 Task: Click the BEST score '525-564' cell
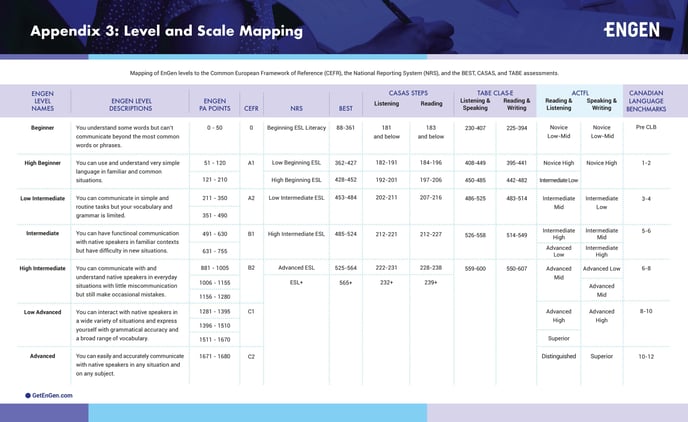point(345,268)
